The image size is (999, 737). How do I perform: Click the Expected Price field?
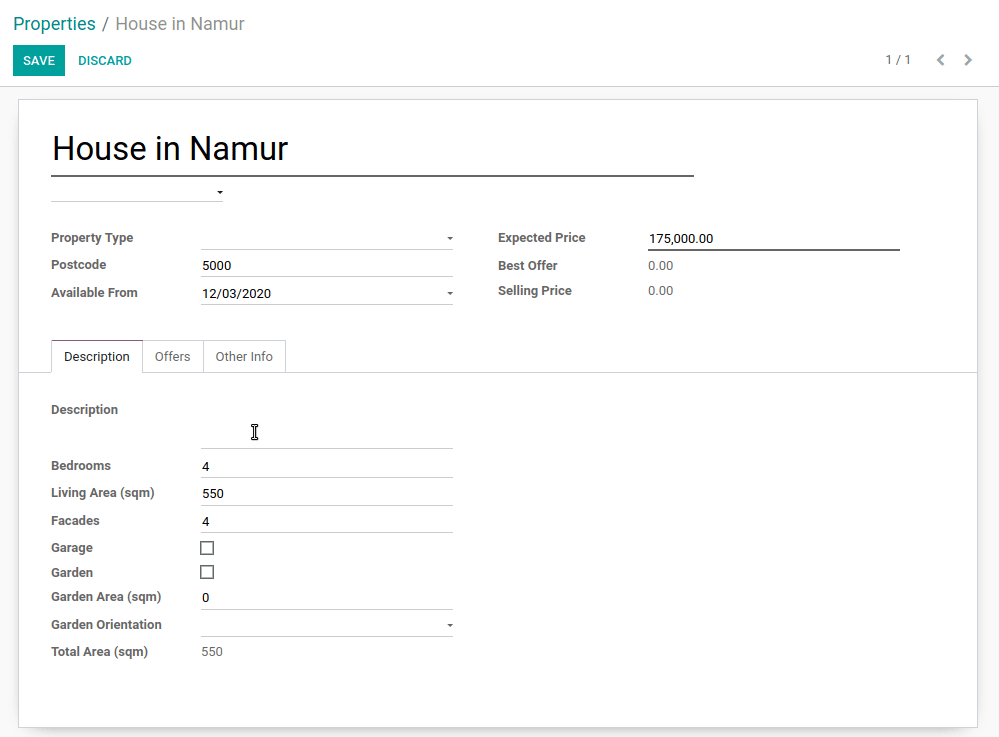click(773, 239)
